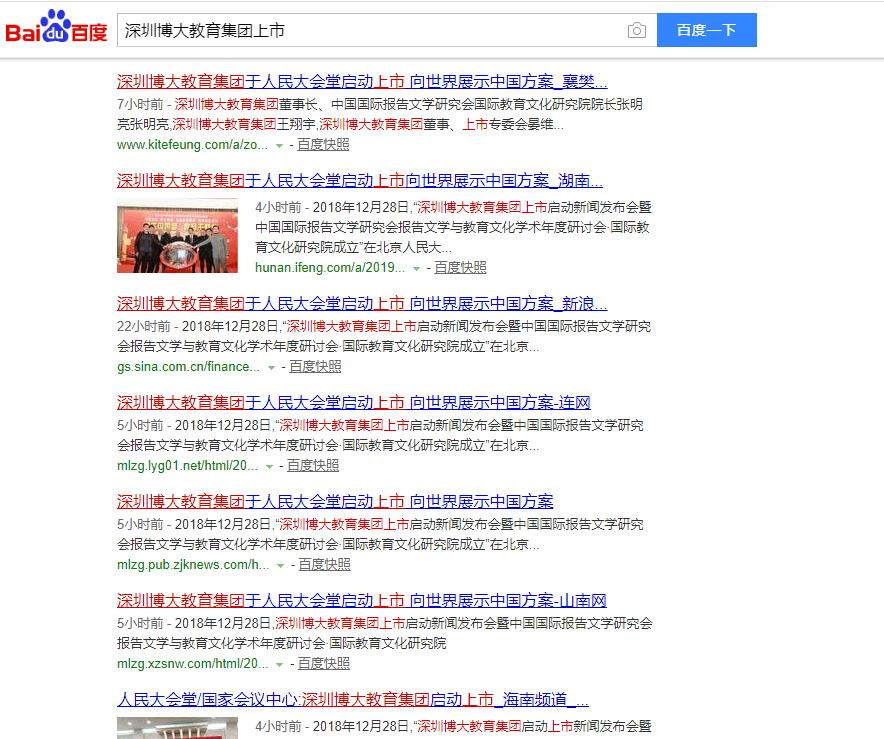
Task: Click the snippet text starting with 7小时前
Action: [x=380, y=114]
